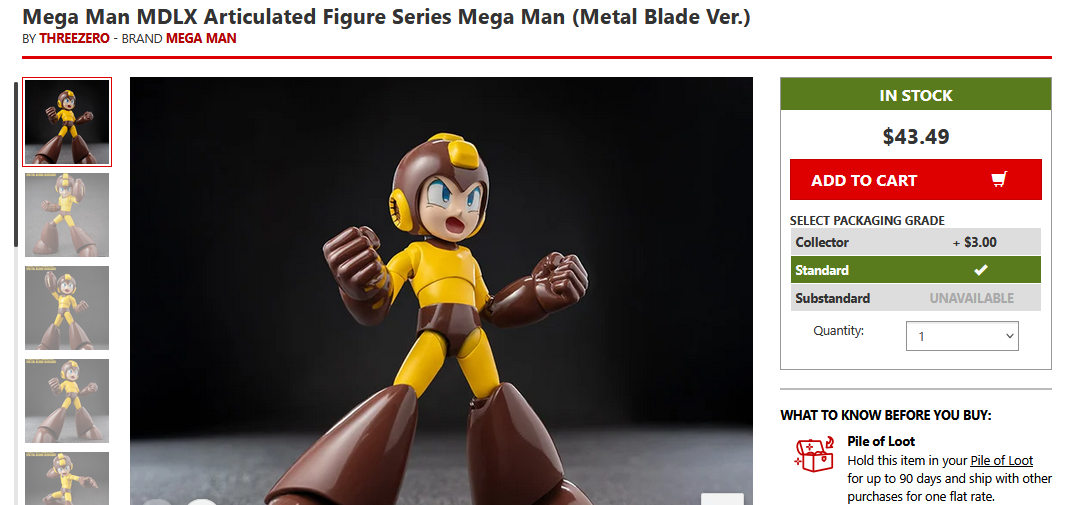View the fourth figure thumbnail
The image size is (1069, 505).
(x=67, y=401)
